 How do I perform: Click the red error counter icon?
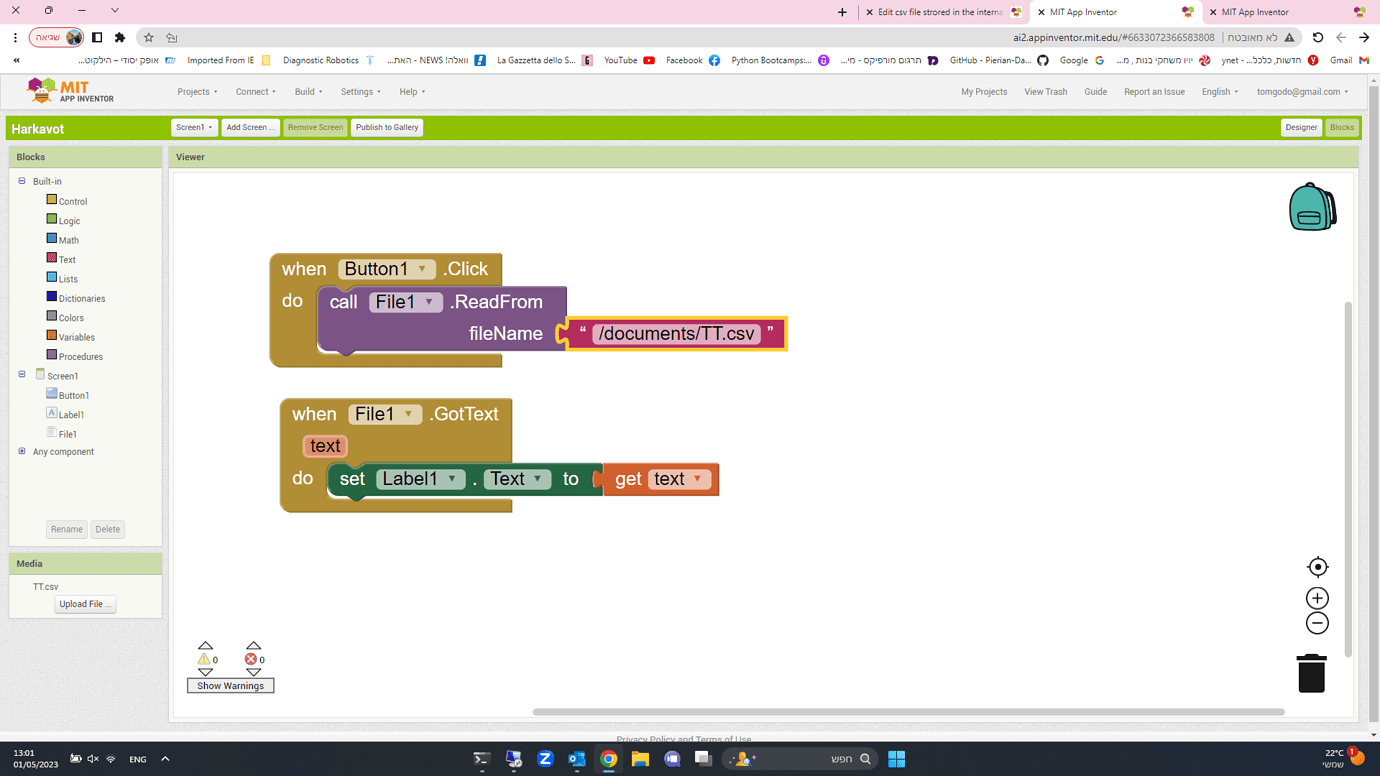point(251,659)
